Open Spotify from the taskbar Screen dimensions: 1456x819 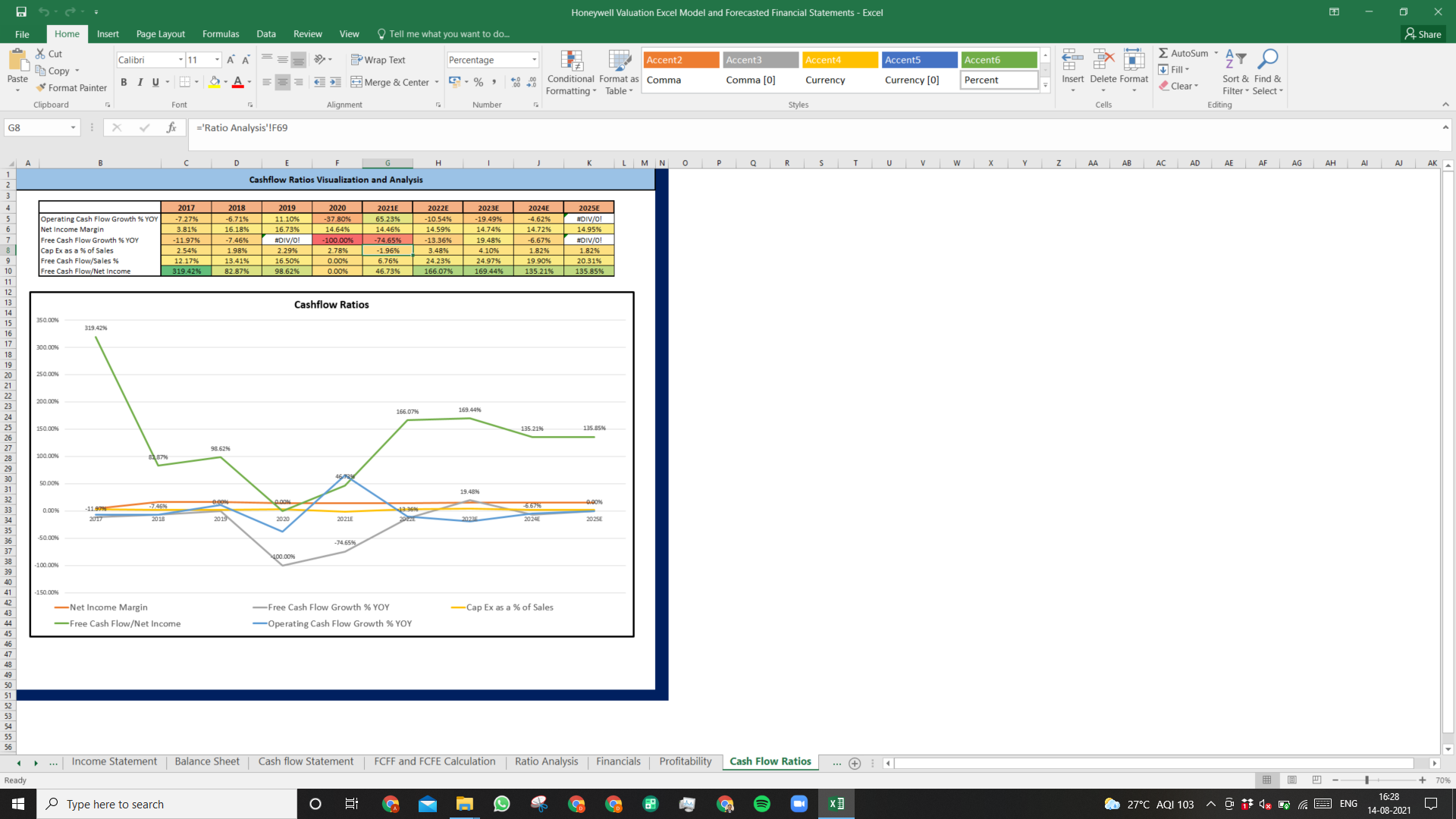[762, 804]
